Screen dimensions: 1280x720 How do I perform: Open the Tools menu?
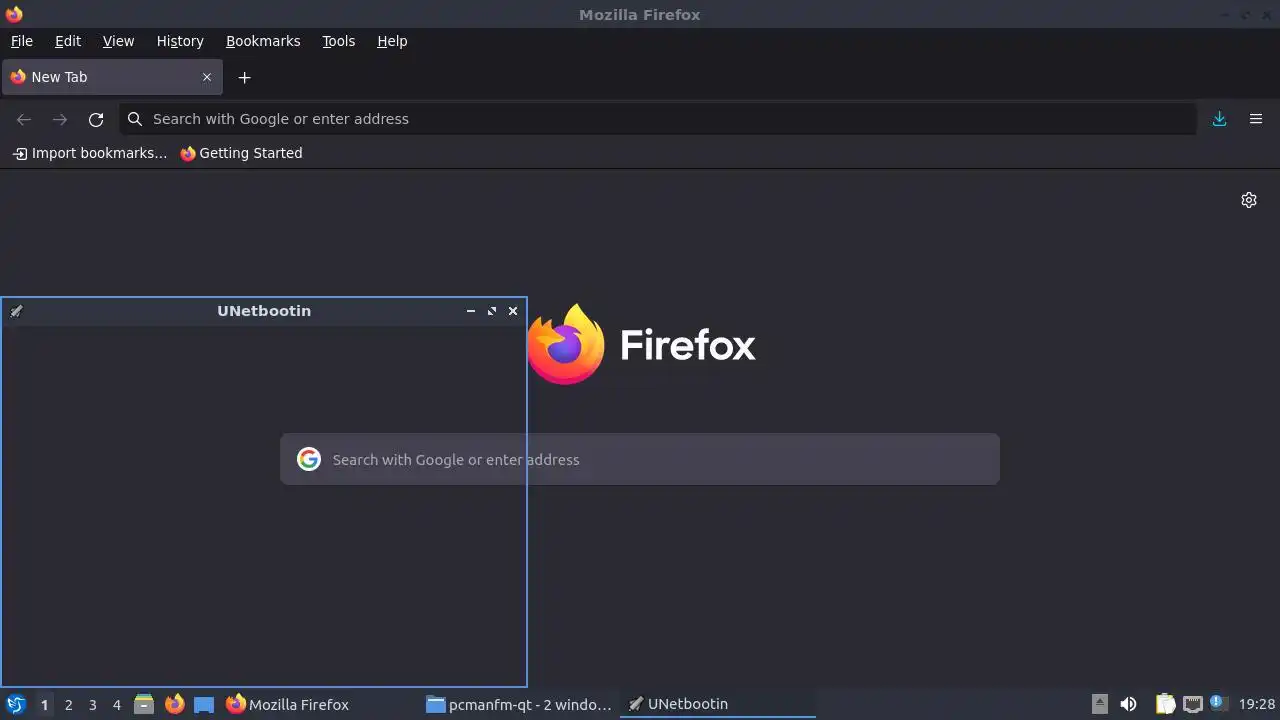[339, 41]
